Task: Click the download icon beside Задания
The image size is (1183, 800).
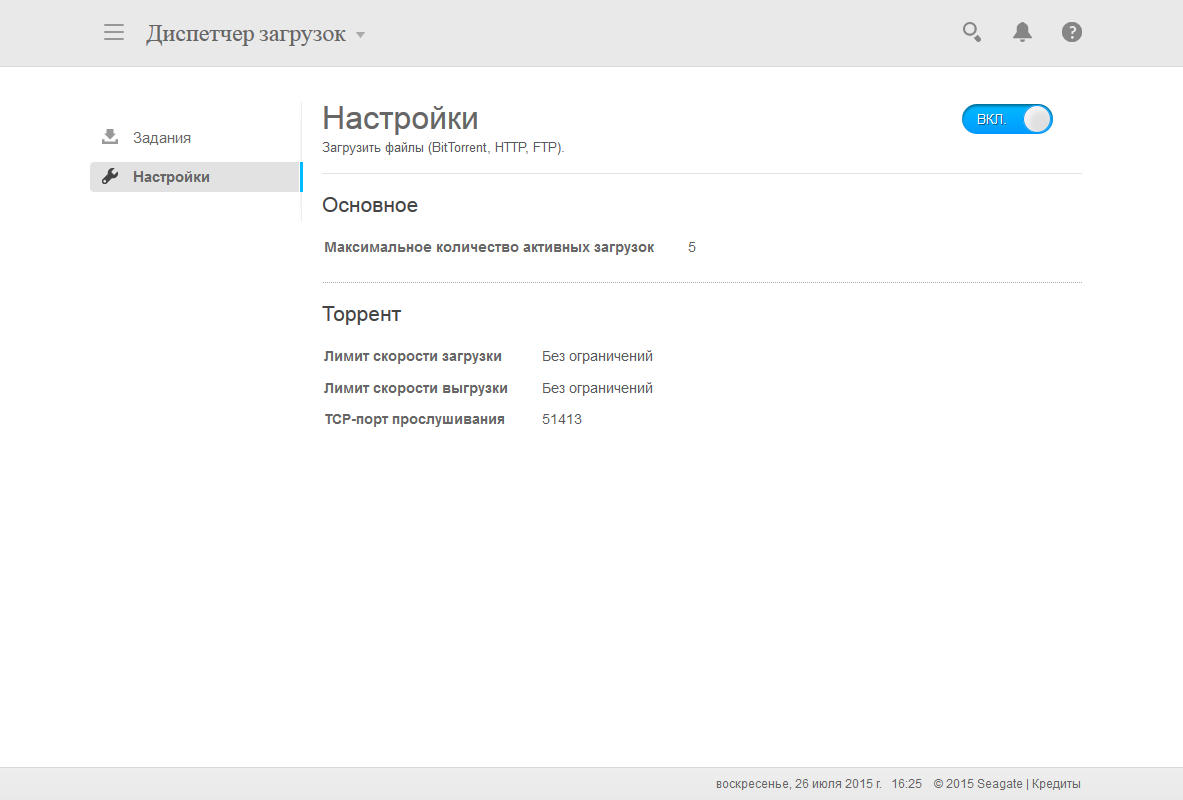Action: 110,137
